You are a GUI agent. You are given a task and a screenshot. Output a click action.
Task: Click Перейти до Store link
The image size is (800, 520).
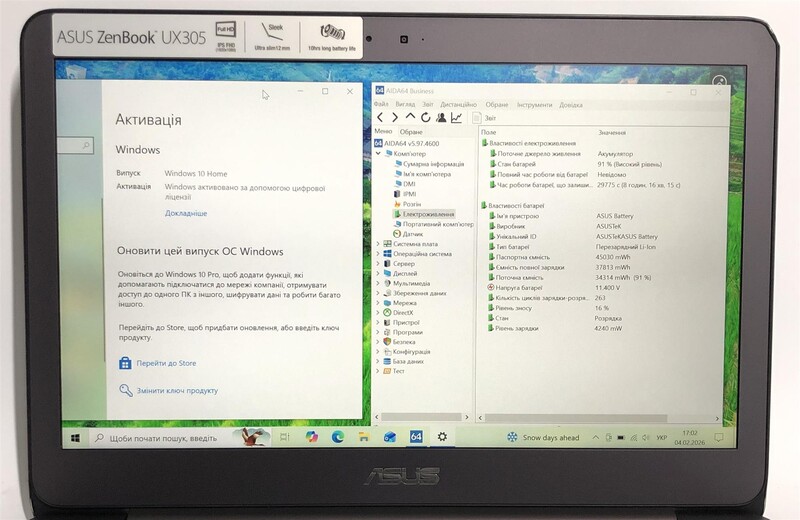(x=158, y=363)
